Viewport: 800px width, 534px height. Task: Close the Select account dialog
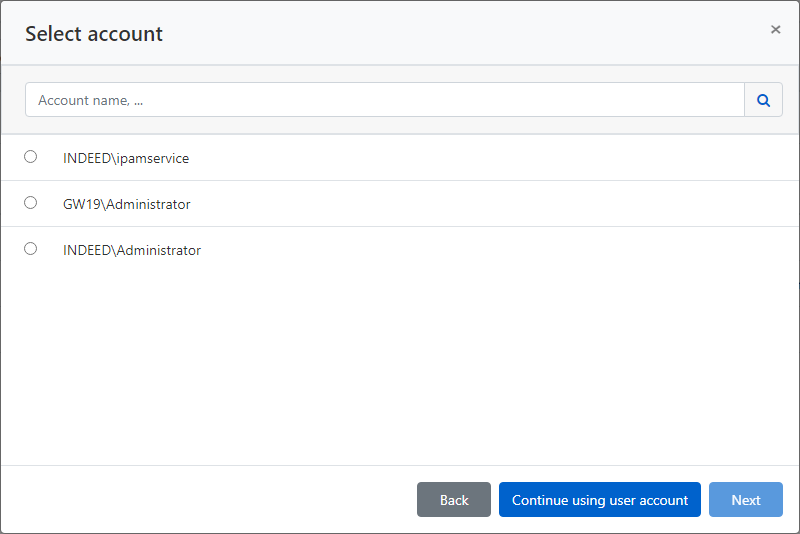point(775,30)
